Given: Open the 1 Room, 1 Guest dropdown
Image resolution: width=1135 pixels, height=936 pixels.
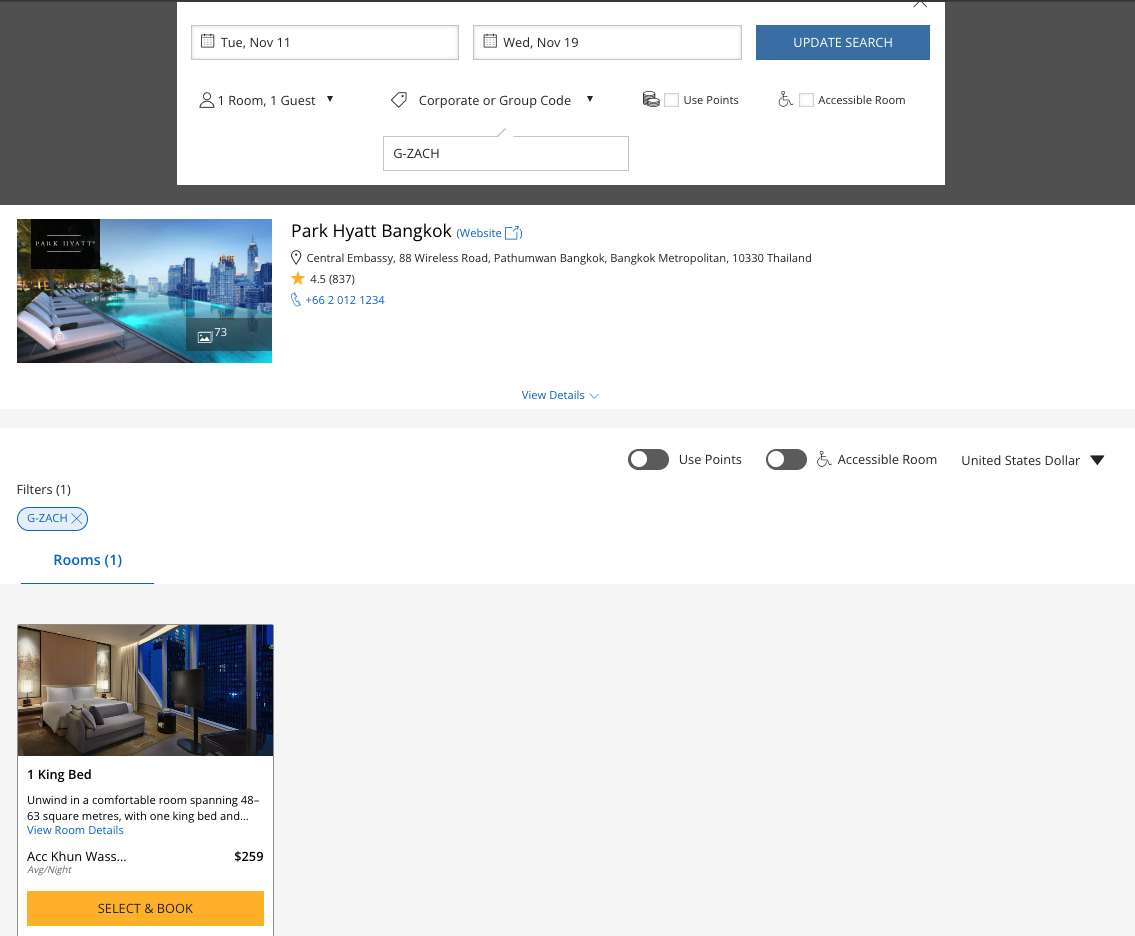Looking at the screenshot, I should click(x=266, y=100).
